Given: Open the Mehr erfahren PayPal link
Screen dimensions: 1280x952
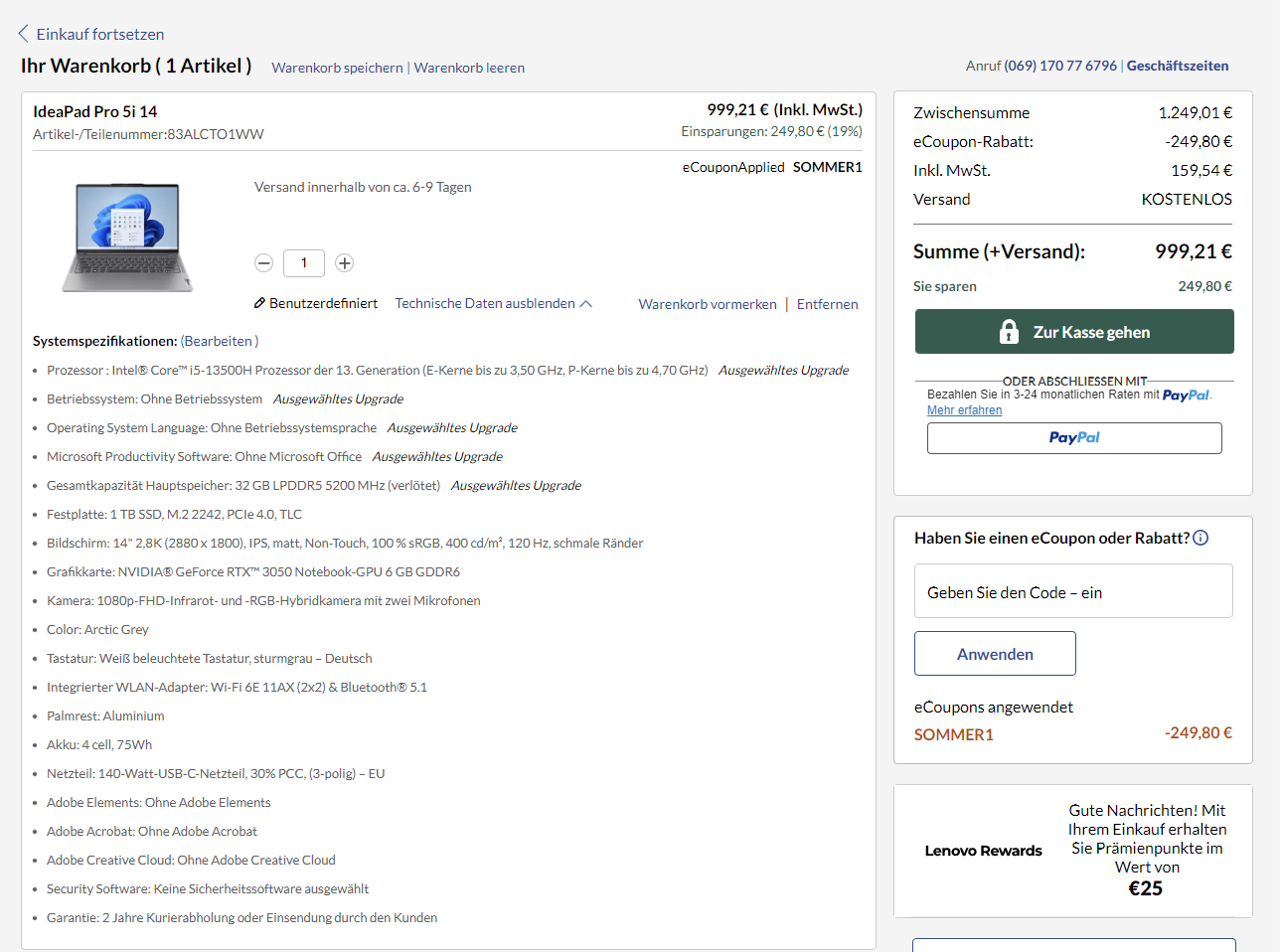Looking at the screenshot, I should point(964,410).
